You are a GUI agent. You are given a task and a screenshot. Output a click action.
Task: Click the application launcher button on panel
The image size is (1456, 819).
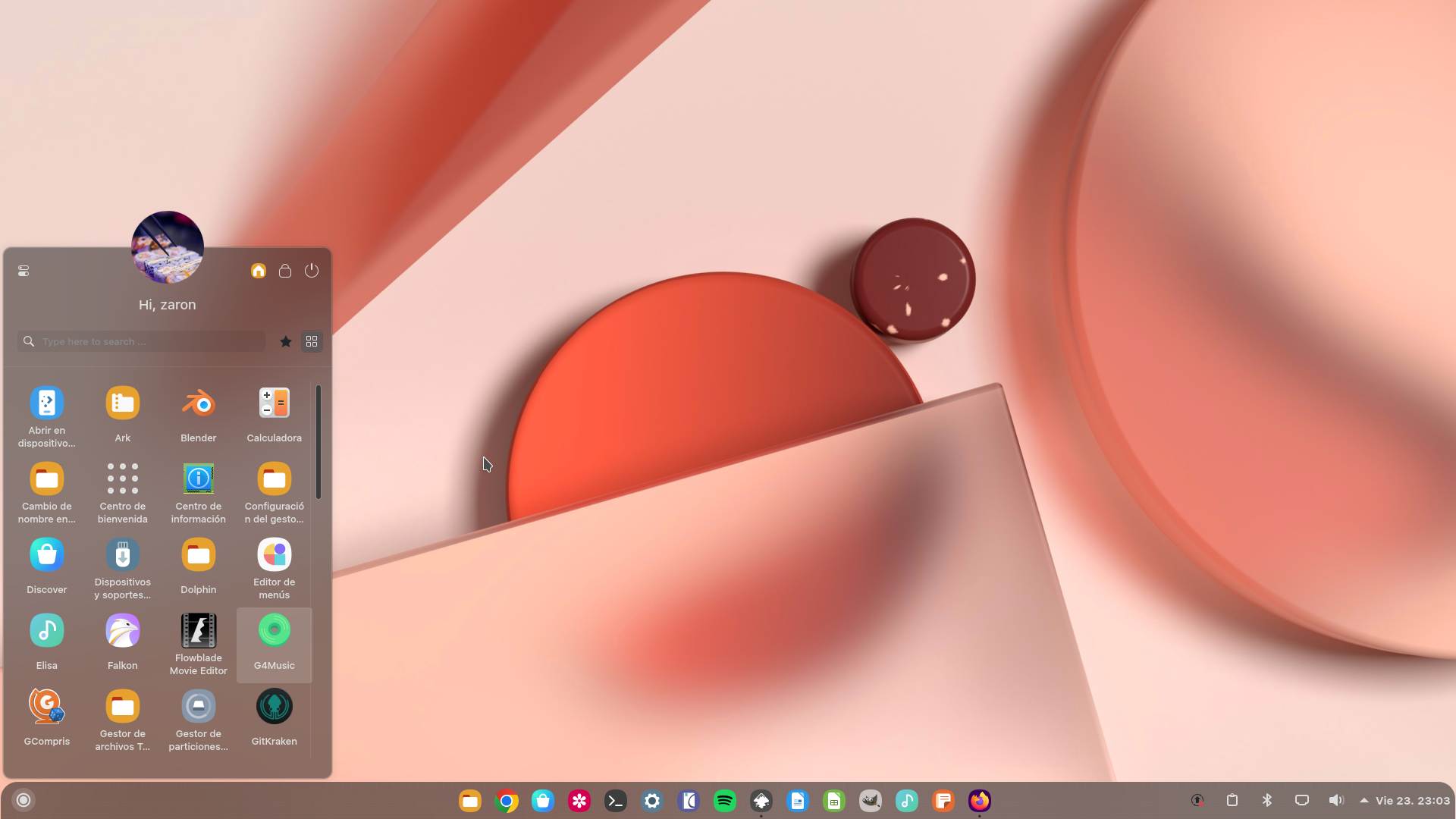24,800
